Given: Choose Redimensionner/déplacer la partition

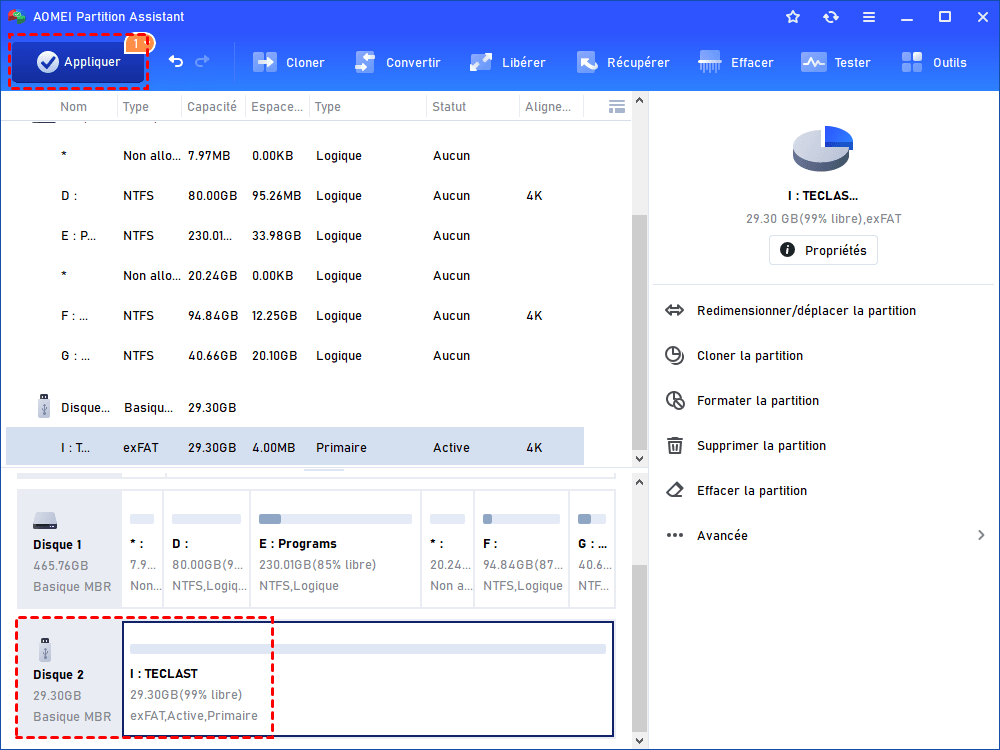Looking at the screenshot, I should point(806,311).
